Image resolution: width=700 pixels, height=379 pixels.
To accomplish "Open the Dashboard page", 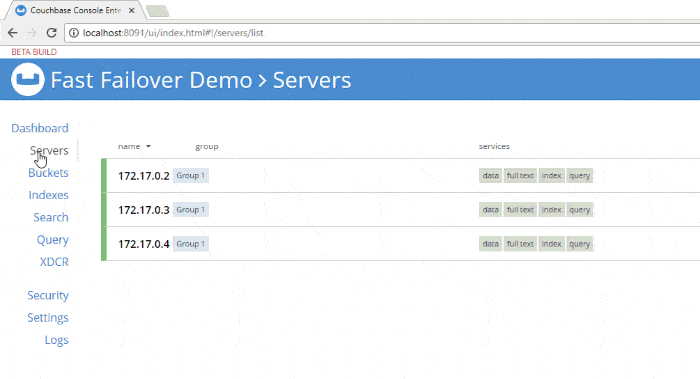I will 40,128.
